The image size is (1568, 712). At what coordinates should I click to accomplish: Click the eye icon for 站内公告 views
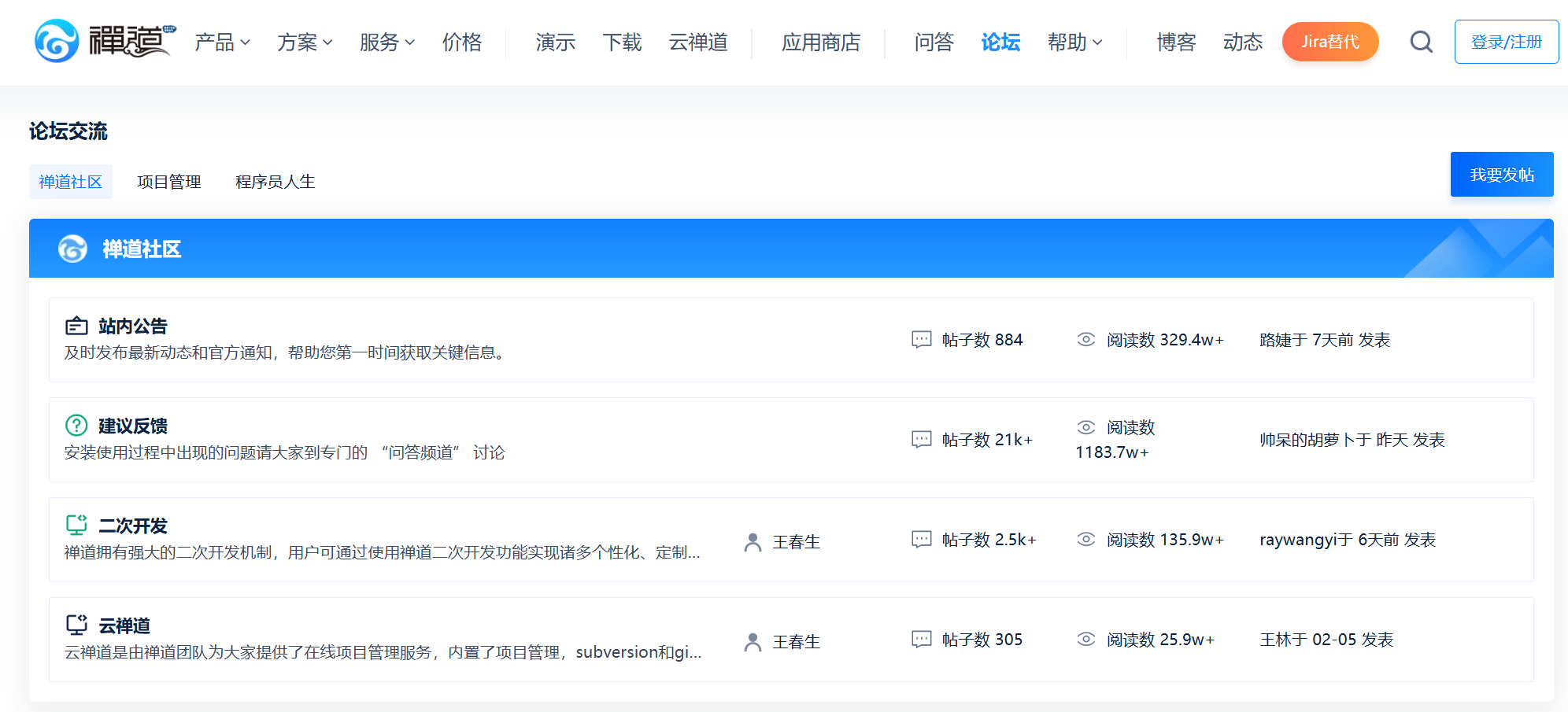[1085, 340]
